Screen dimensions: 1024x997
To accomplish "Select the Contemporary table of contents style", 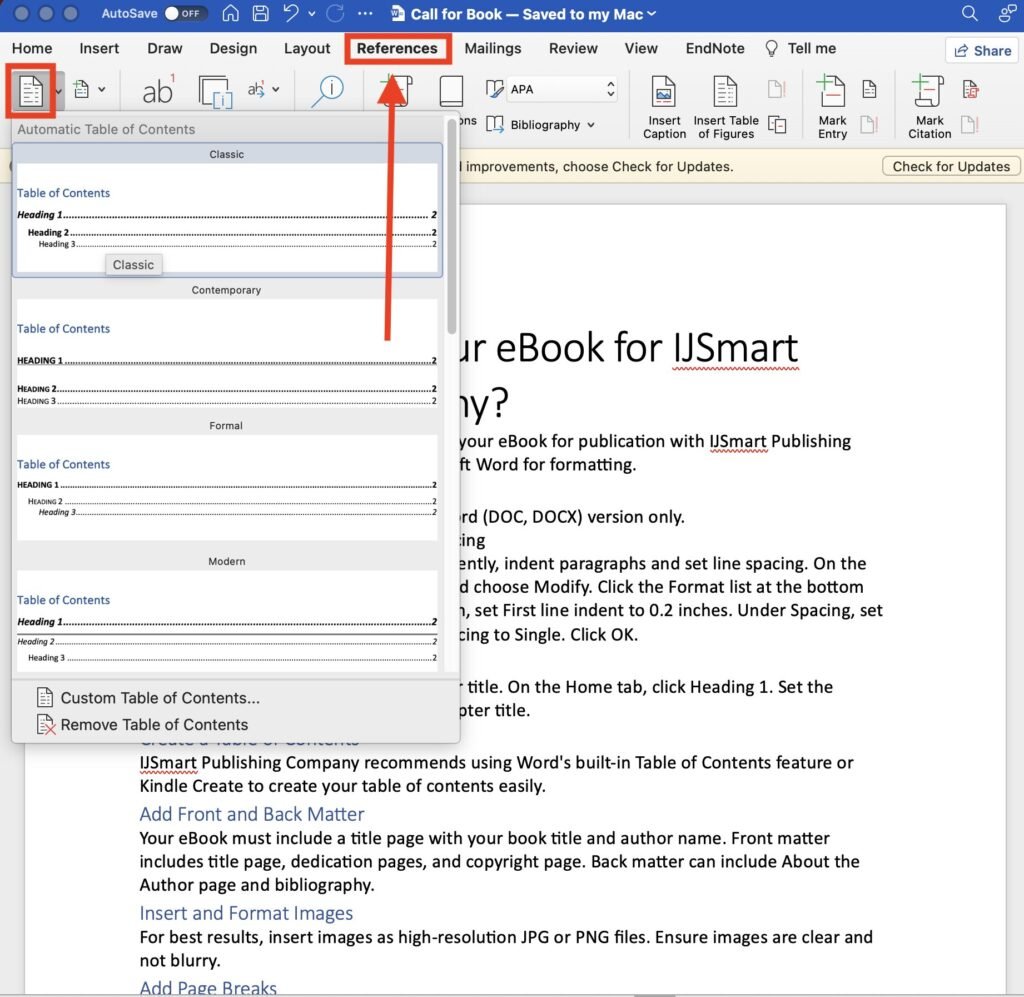I will 227,347.
